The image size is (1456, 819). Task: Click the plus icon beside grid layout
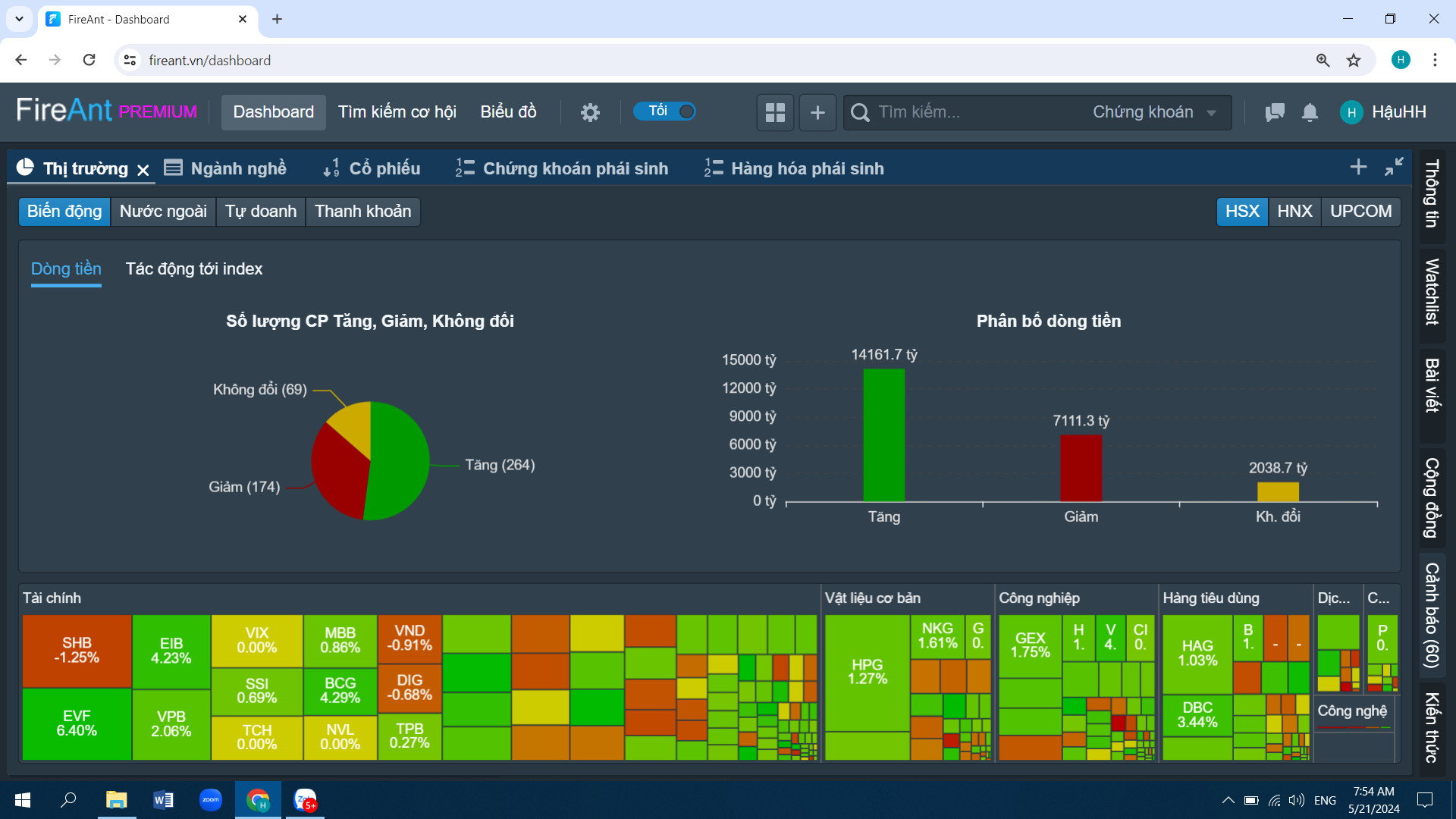(x=817, y=112)
